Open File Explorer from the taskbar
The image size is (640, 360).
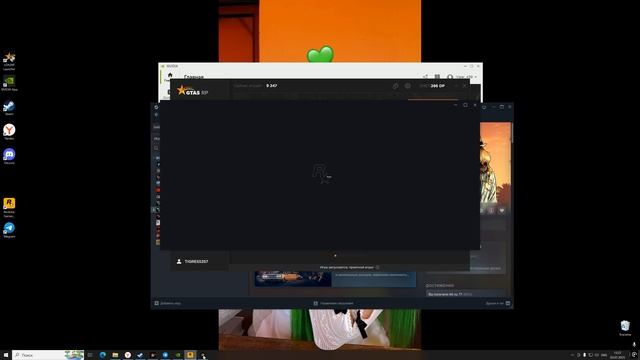116,355
